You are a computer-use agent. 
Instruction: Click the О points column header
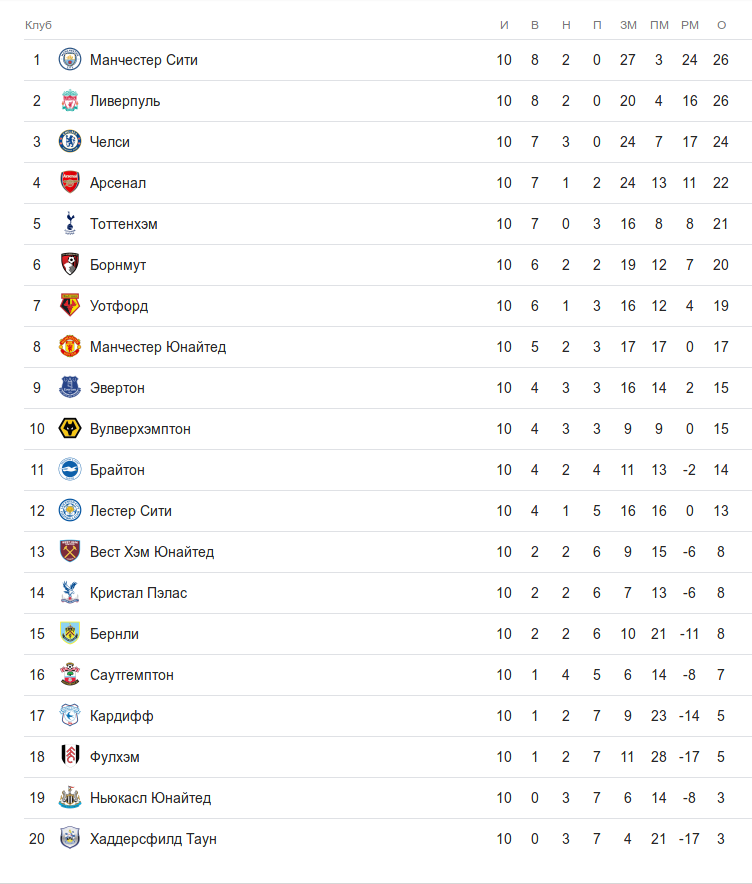click(721, 24)
